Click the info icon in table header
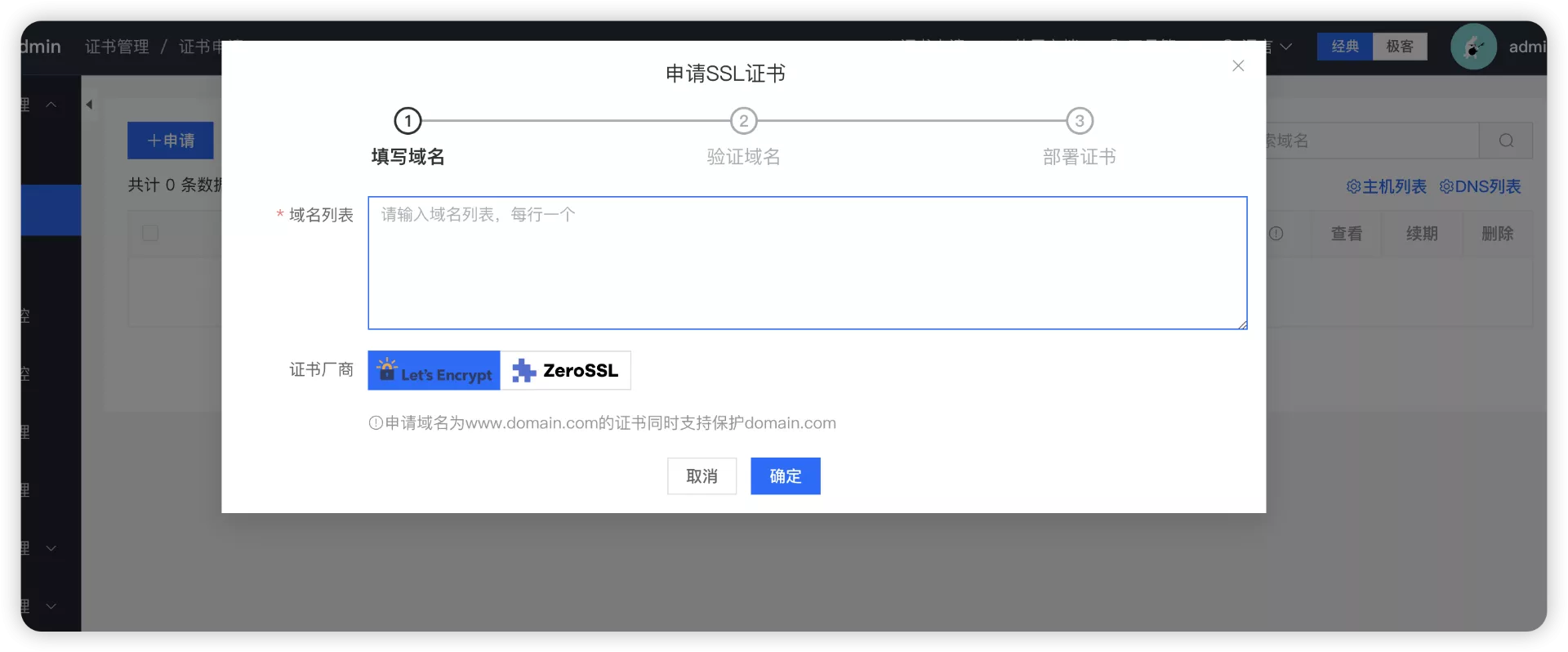The image size is (1568, 652). pyautogui.click(x=1276, y=234)
